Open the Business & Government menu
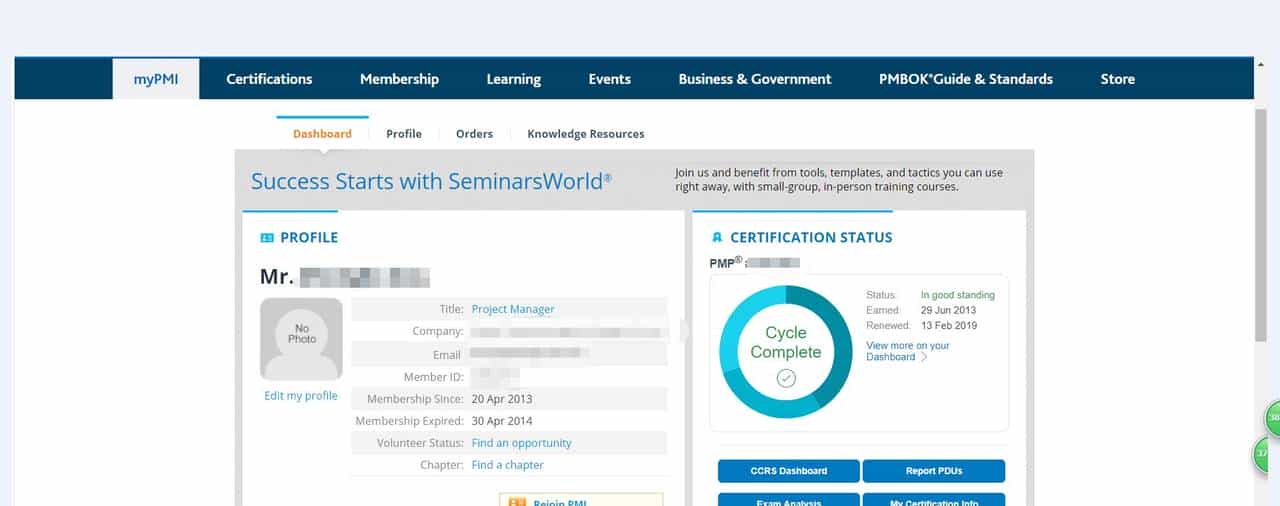The width and height of the screenshot is (1280, 506). (754, 79)
